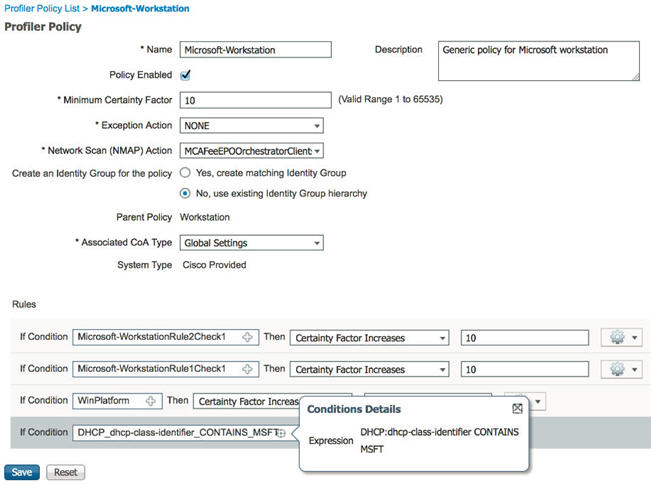Open Certainty Factor dropdown for Rule1Check1
Screen dimensions: 651x485
(x=370, y=369)
